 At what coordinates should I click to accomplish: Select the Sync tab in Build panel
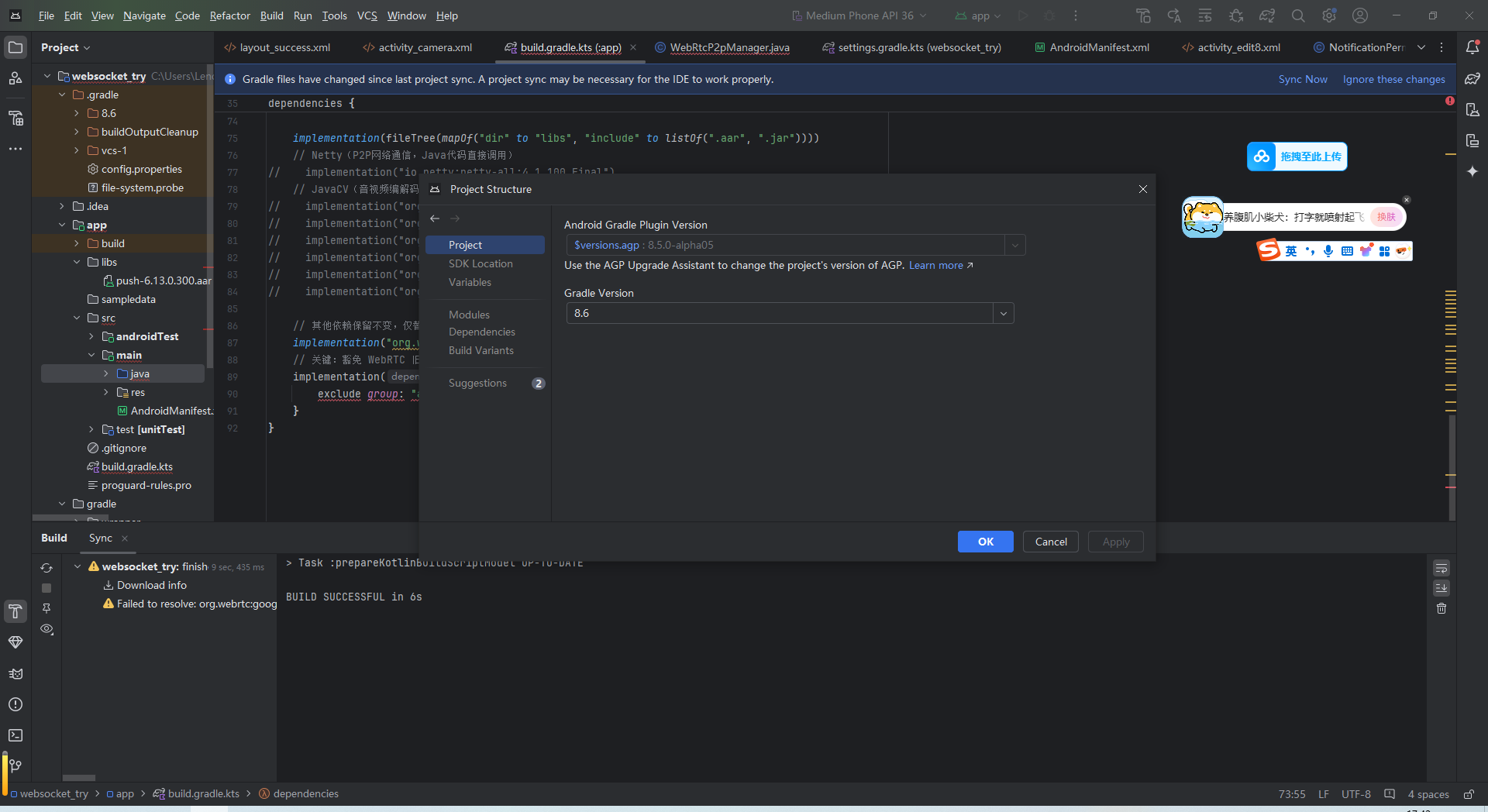100,538
